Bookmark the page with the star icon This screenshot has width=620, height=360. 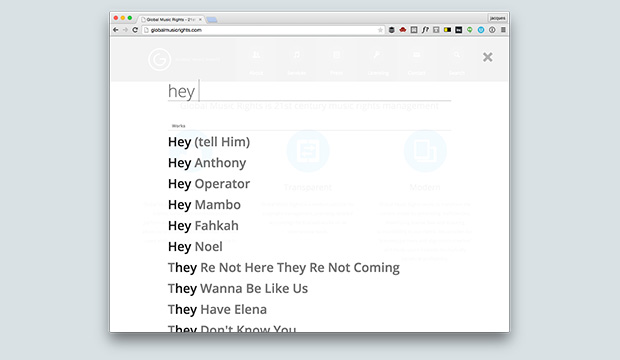[x=380, y=30]
